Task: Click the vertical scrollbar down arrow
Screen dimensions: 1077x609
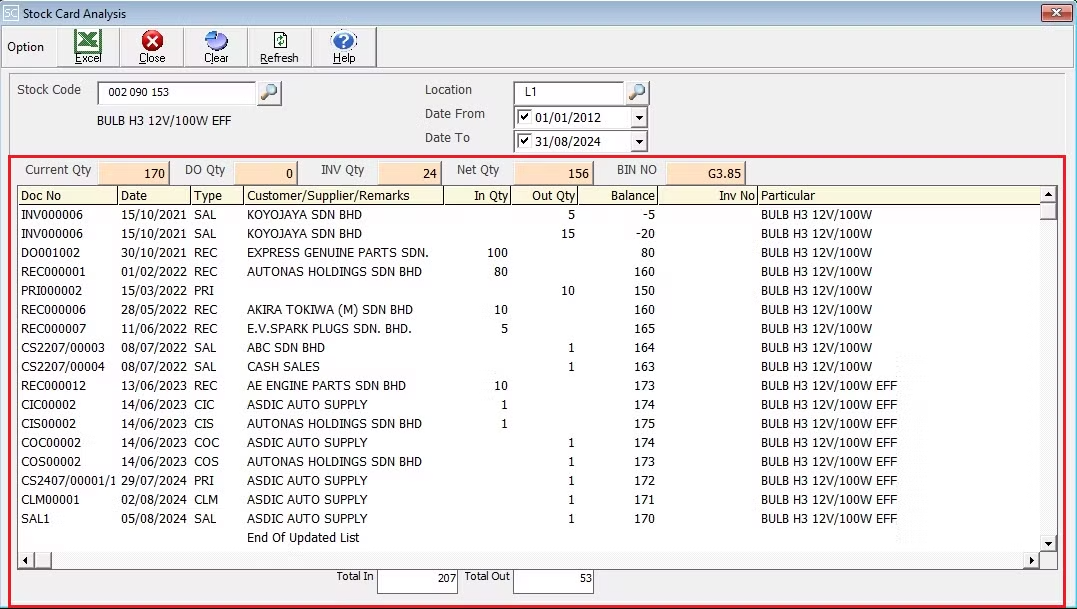Action: [1049, 544]
